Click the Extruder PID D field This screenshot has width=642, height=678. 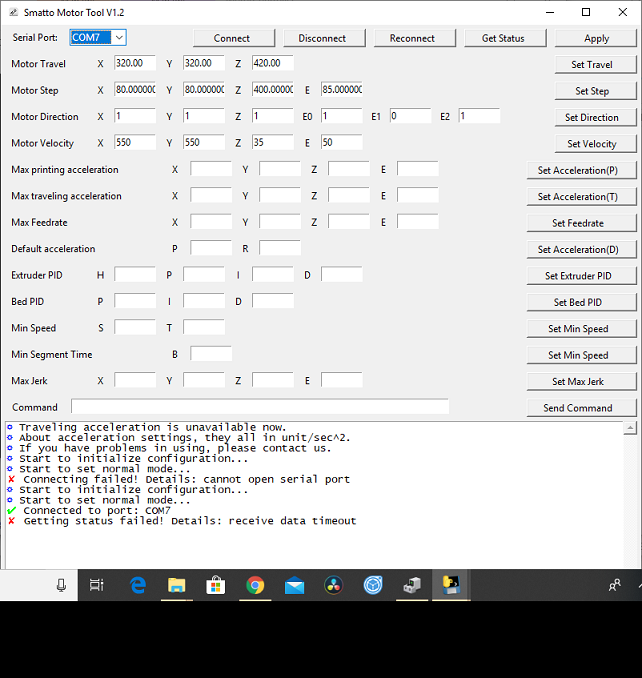tap(342, 274)
